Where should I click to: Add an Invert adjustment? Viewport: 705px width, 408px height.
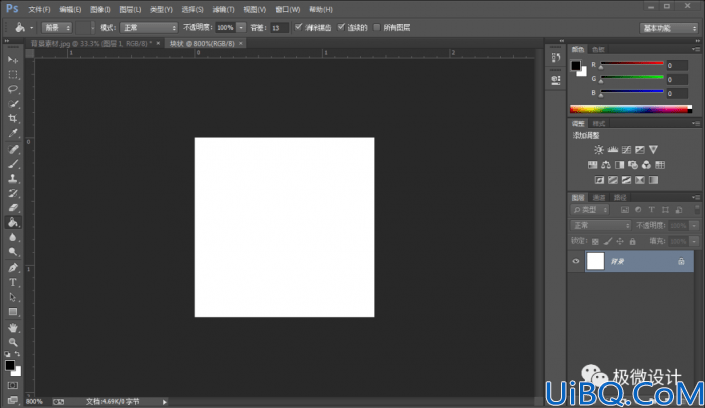pyautogui.click(x=599, y=180)
